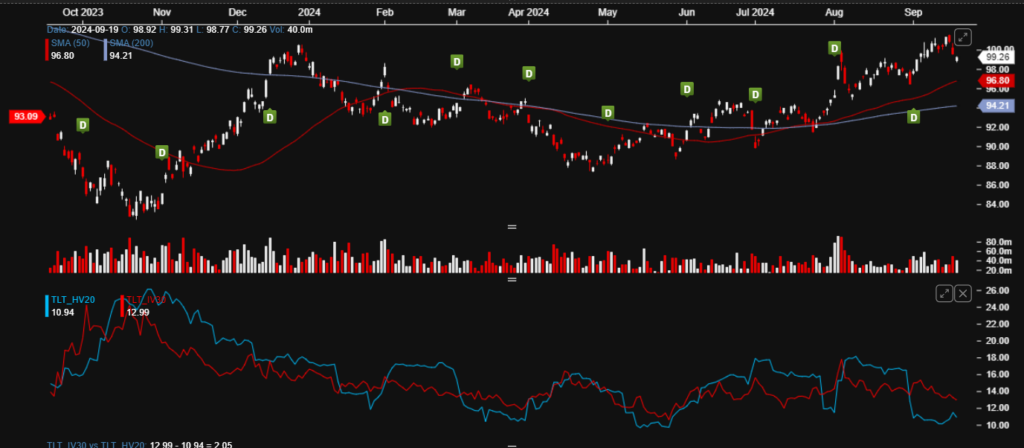Viewport: 1024px width, 448px height.
Task: Click the blue-gray SMA (200) color bar
Action: tap(106, 50)
